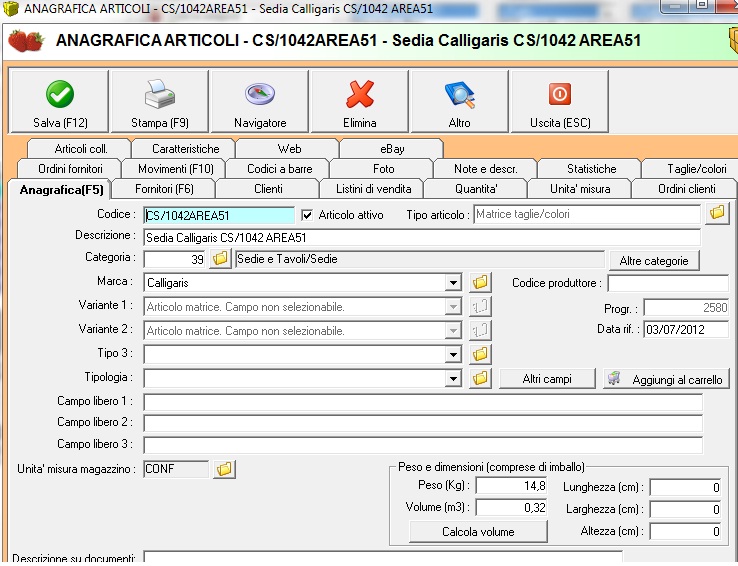Open folder icon next to Marca dropdown

point(480,282)
